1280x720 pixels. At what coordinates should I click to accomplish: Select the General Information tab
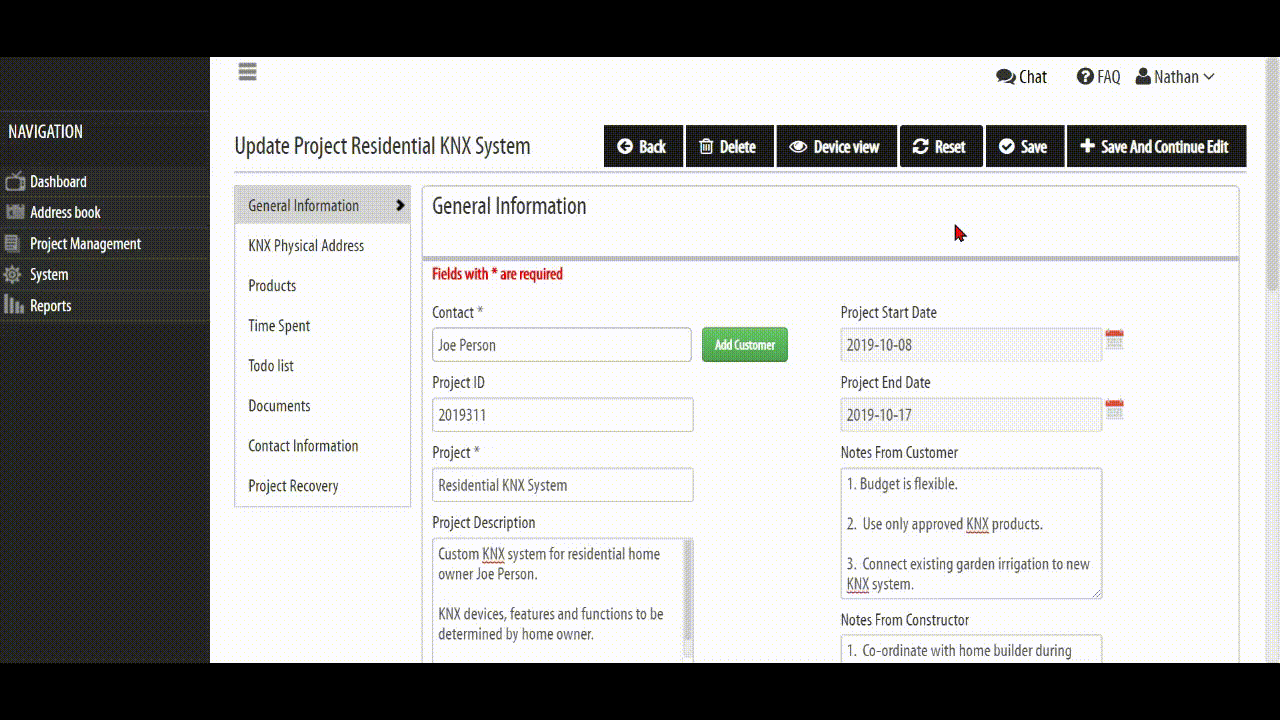pos(322,205)
